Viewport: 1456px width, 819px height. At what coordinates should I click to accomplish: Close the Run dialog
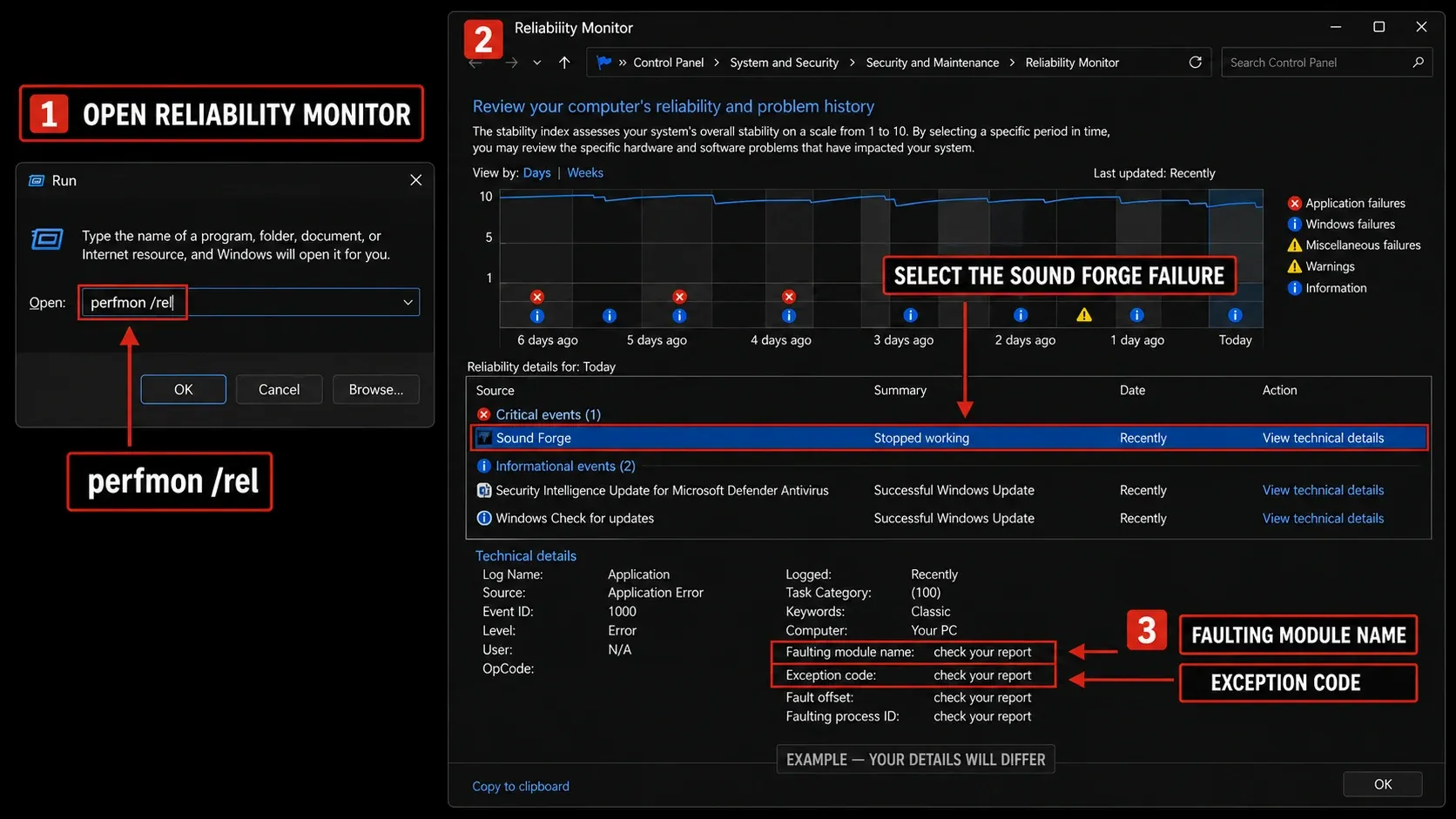[415, 180]
